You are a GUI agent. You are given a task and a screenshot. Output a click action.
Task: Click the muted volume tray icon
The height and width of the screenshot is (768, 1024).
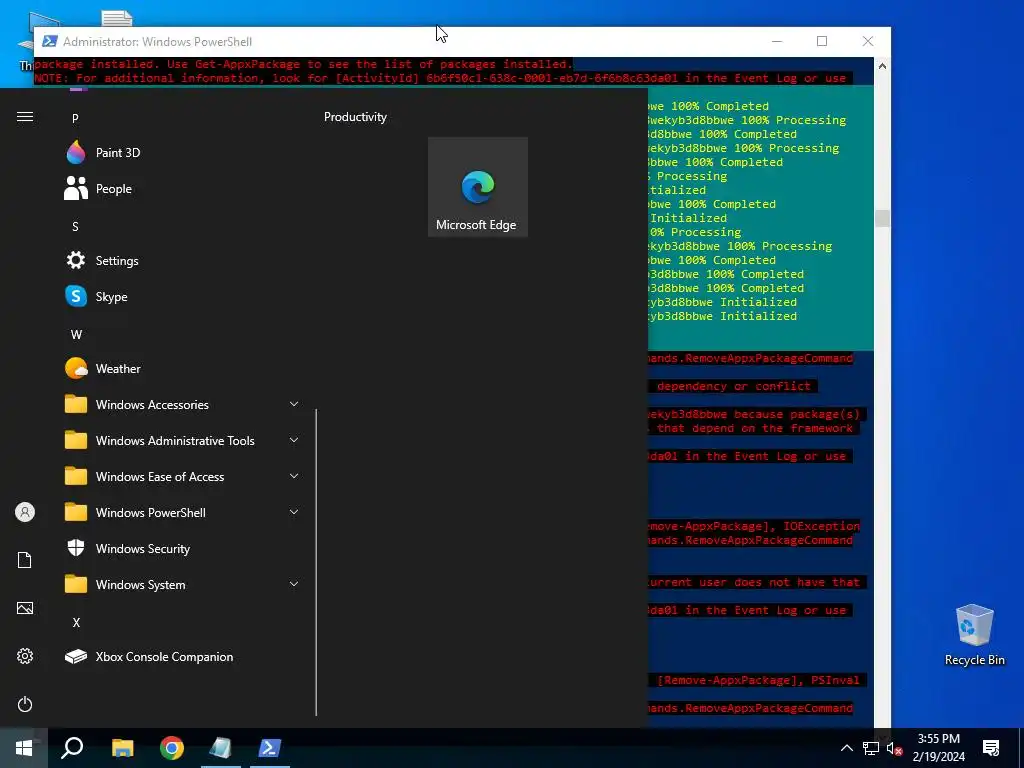[x=894, y=748]
